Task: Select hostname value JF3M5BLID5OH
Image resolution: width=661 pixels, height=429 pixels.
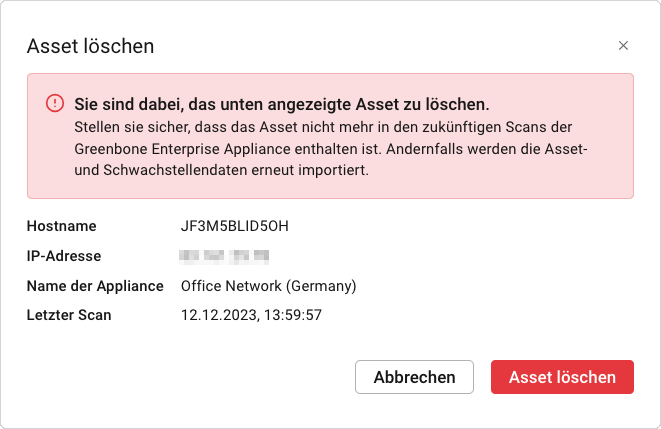Action: tap(234, 226)
